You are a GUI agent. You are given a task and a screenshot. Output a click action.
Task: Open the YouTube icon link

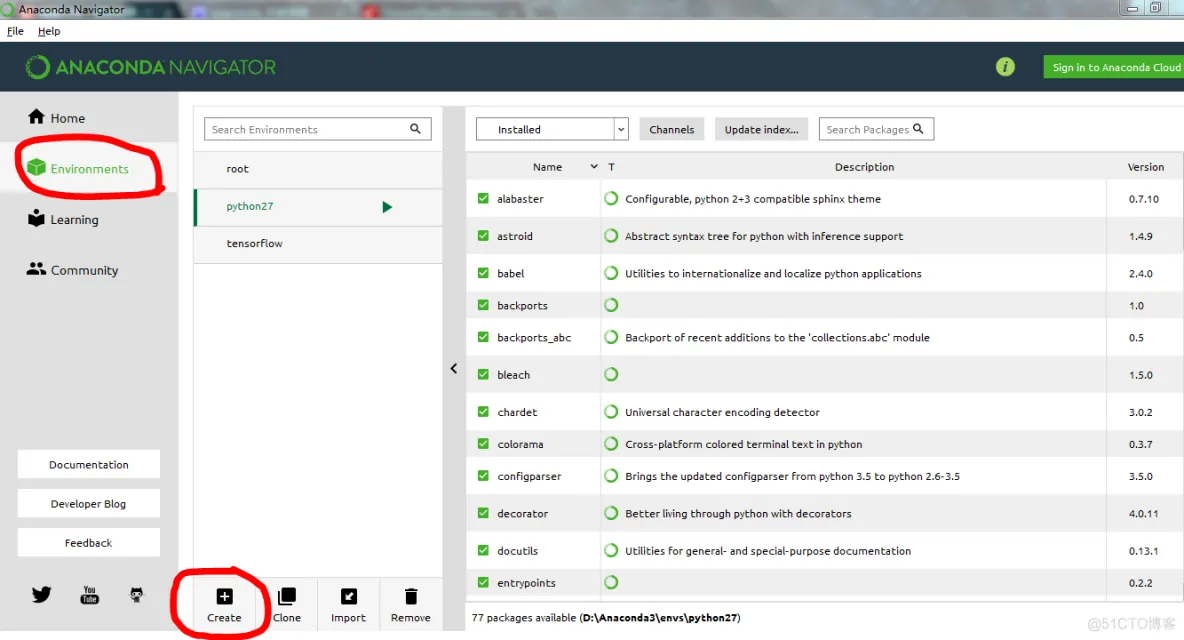(89, 595)
